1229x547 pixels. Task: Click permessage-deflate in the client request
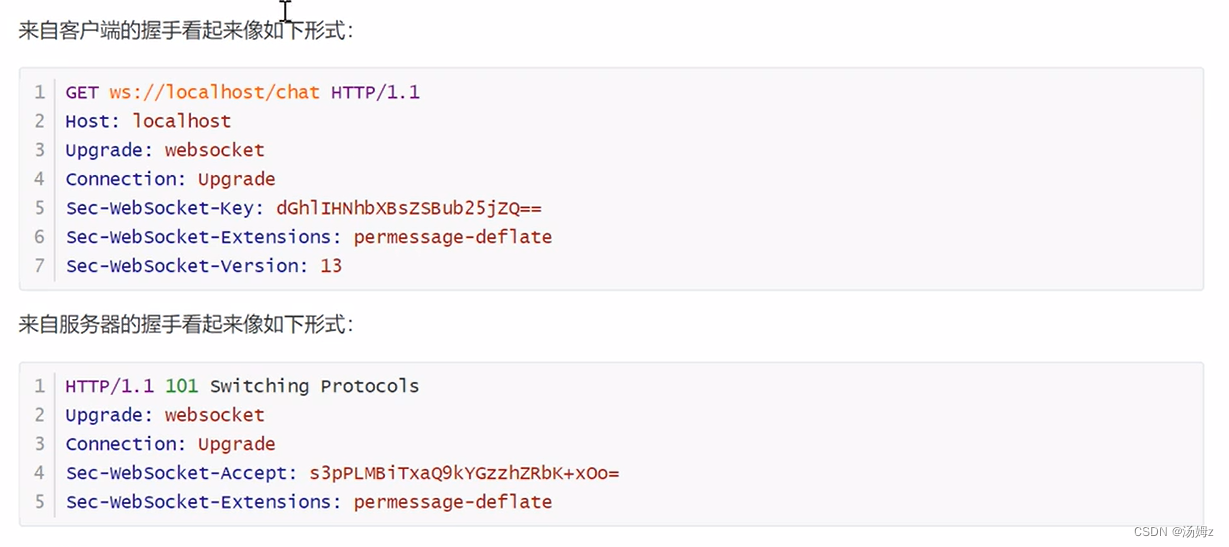coord(452,237)
